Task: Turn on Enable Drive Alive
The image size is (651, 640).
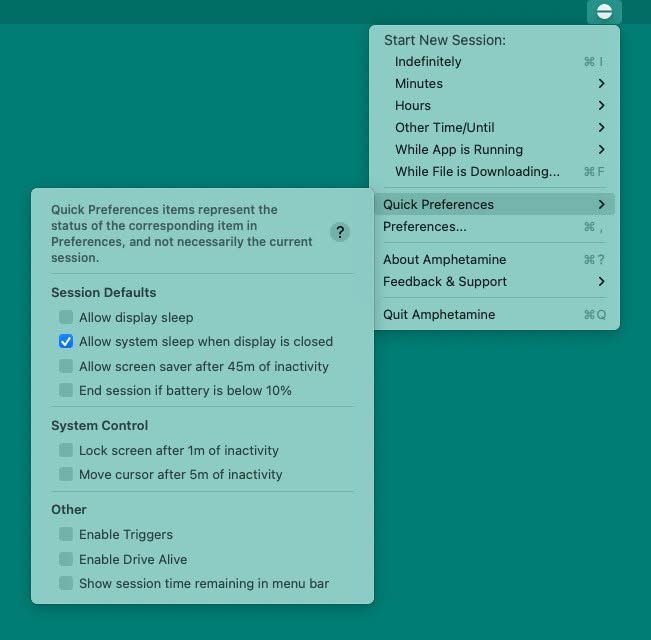Action: [66, 559]
